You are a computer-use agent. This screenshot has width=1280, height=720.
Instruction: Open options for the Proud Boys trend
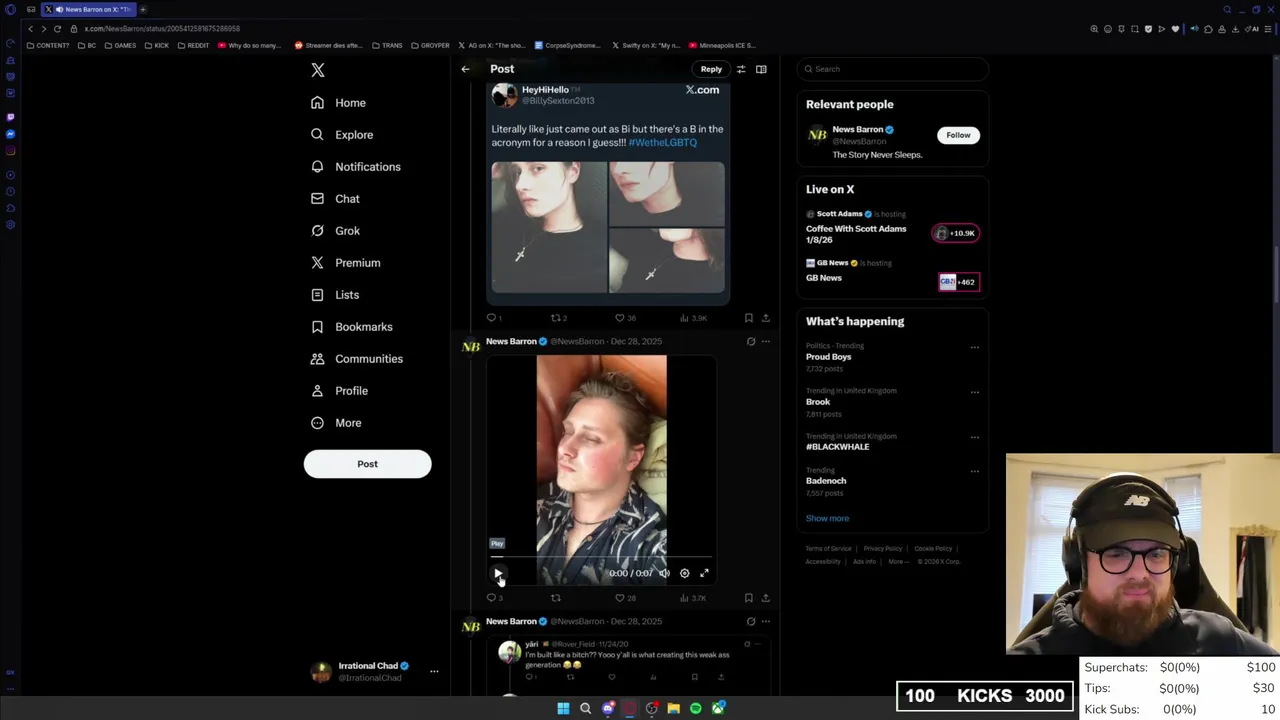tap(975, 348)
